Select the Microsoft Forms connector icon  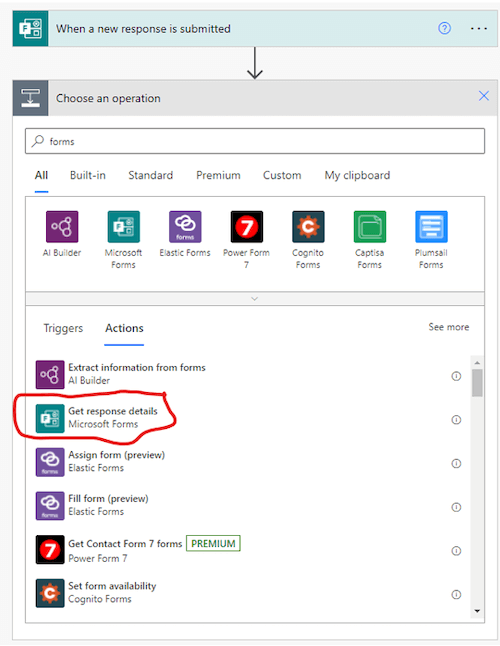pyautogui.click(x=124, y=227)
